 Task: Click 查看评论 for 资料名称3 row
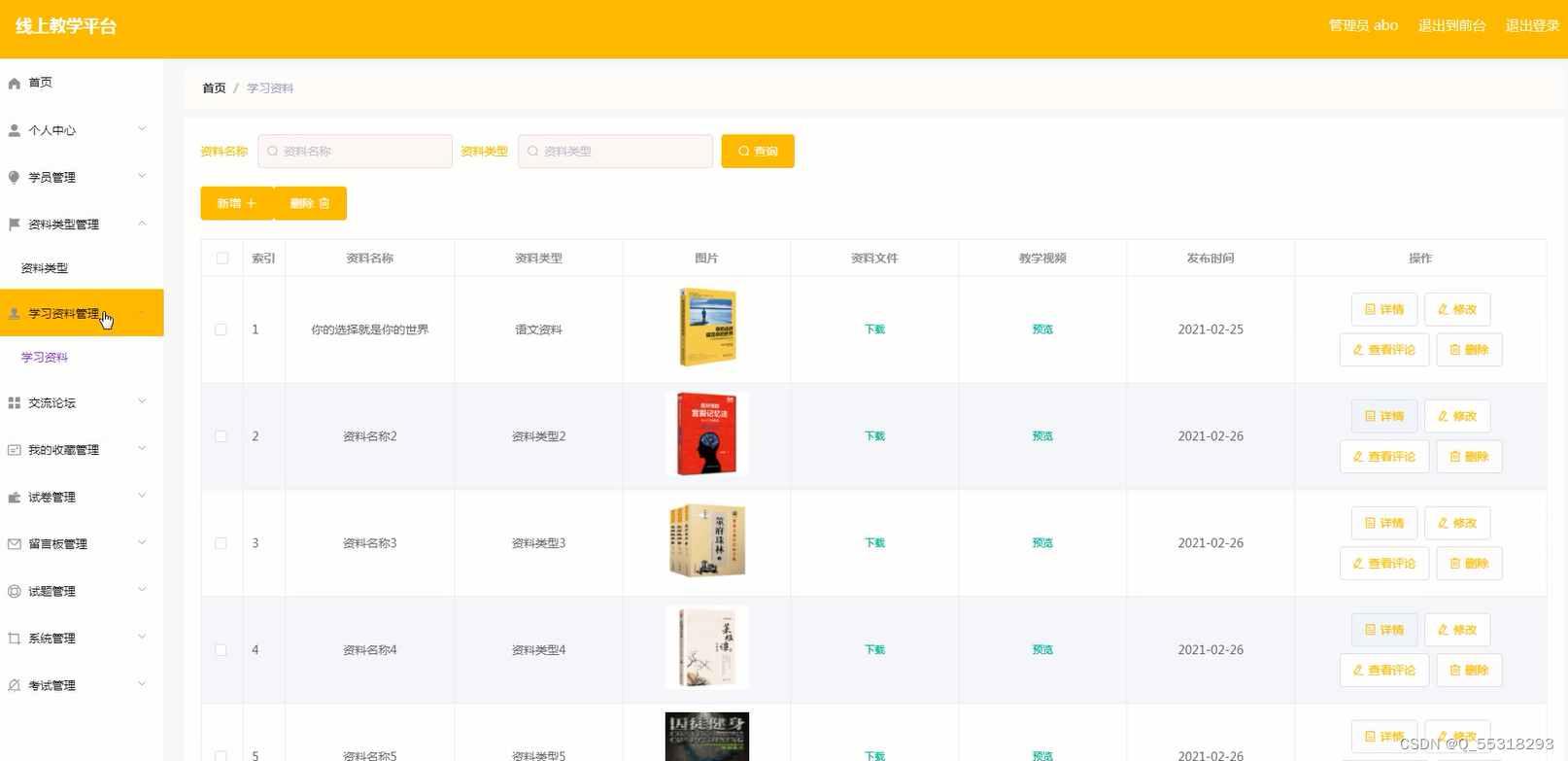[1384, 564]
